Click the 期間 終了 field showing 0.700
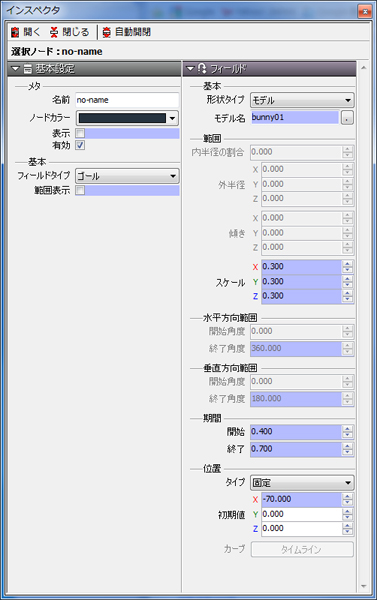 296,449
